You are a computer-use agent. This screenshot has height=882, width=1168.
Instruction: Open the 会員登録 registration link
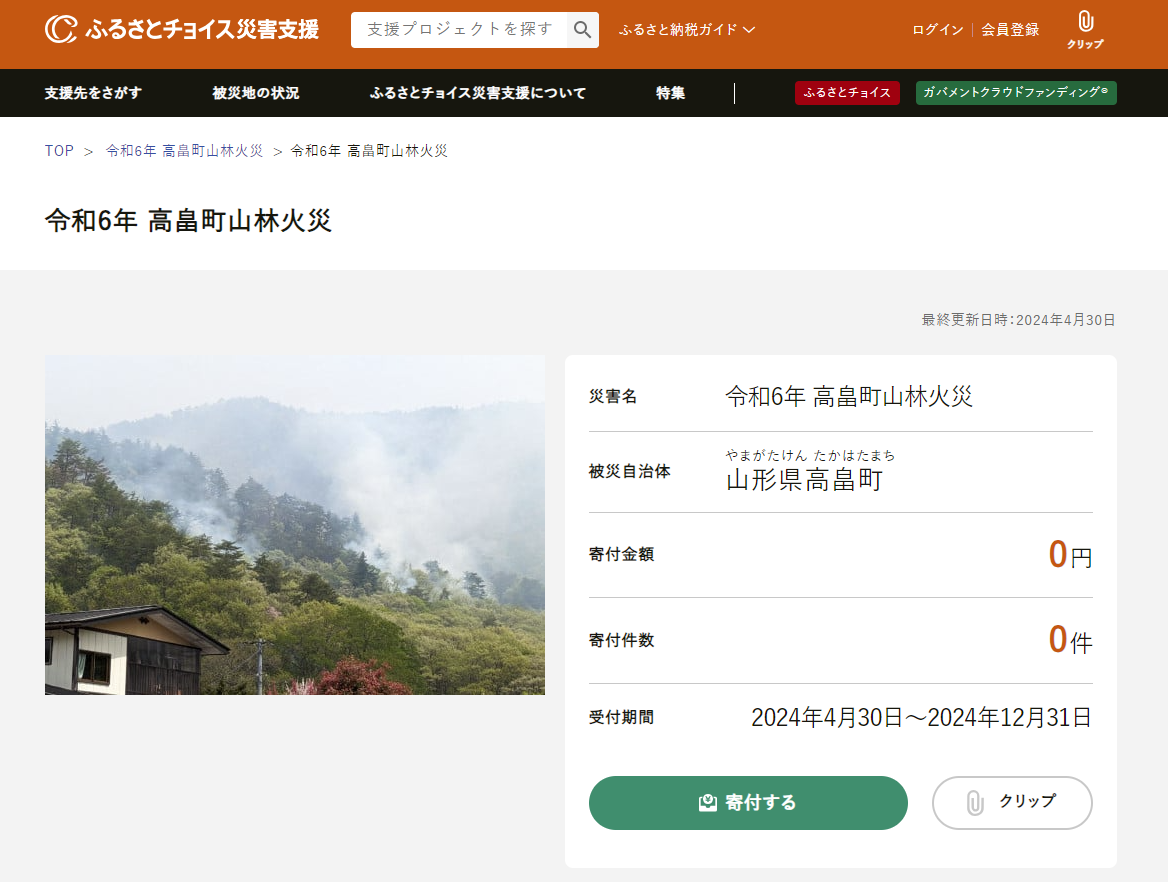click(x=1009, y=30)
